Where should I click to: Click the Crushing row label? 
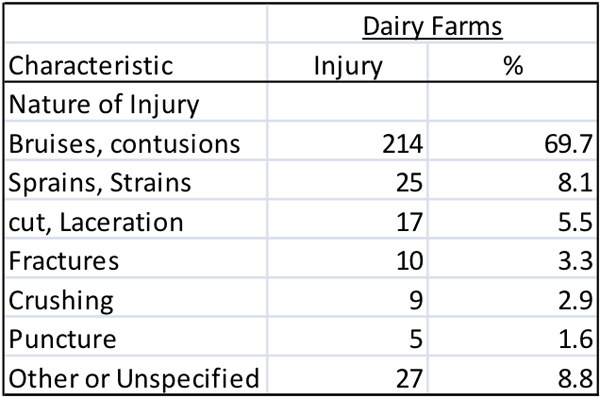61,301
